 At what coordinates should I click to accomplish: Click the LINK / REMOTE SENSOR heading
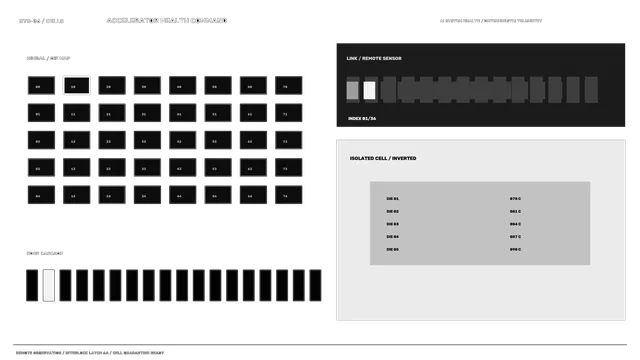click(374, 58)
